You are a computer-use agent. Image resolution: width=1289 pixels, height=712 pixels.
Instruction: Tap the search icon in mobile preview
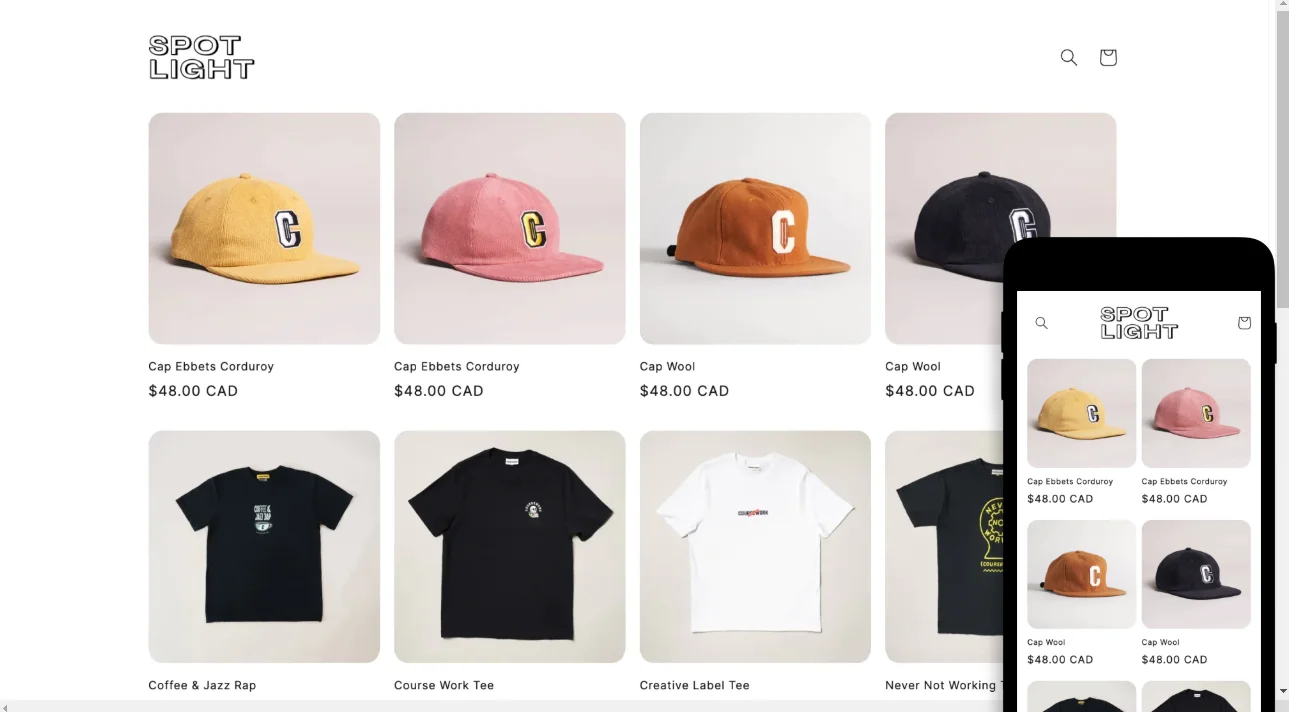point(1041,323)
